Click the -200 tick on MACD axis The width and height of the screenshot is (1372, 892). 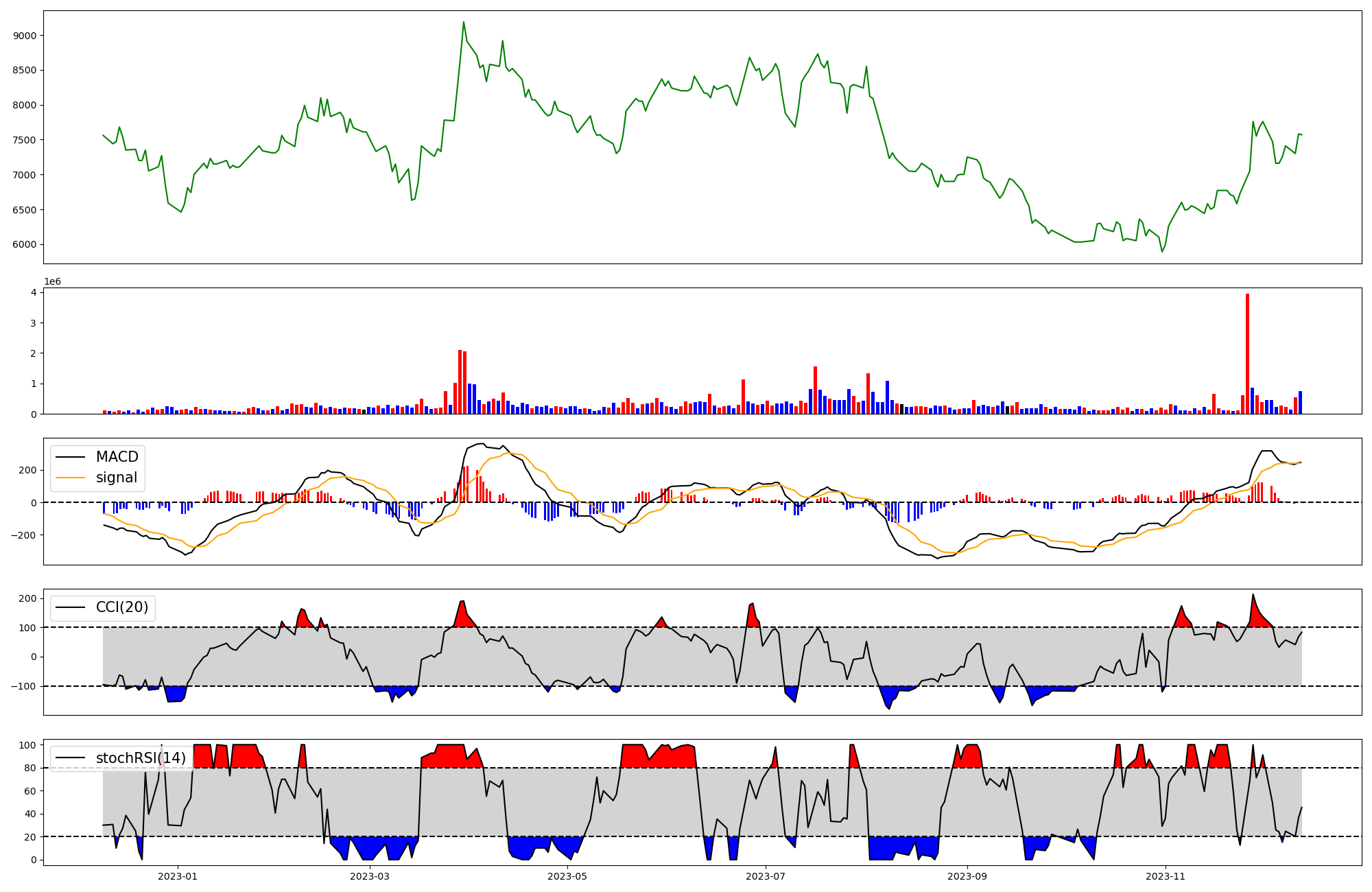click(23, 535)
